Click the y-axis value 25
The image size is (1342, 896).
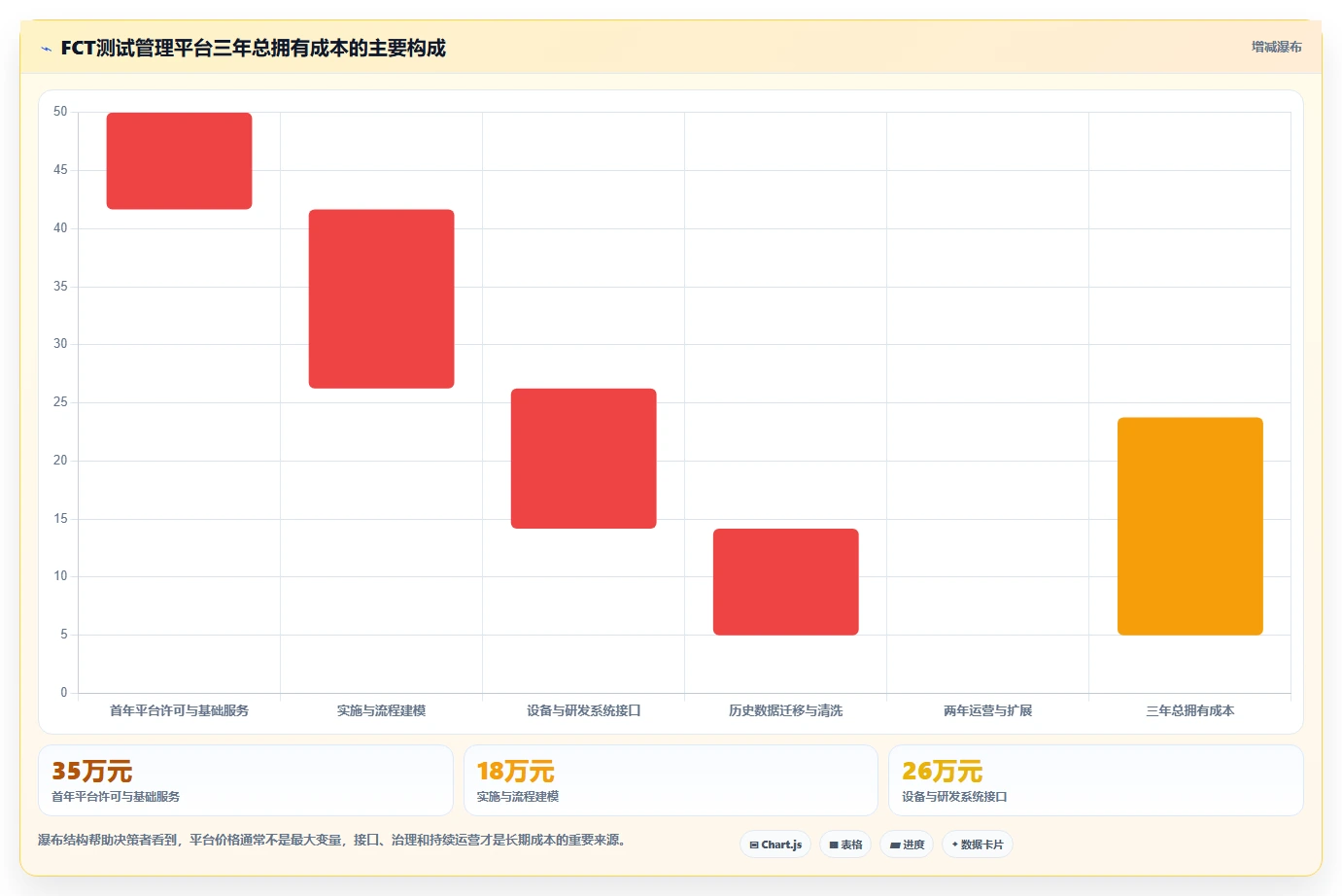coord(60,401)
